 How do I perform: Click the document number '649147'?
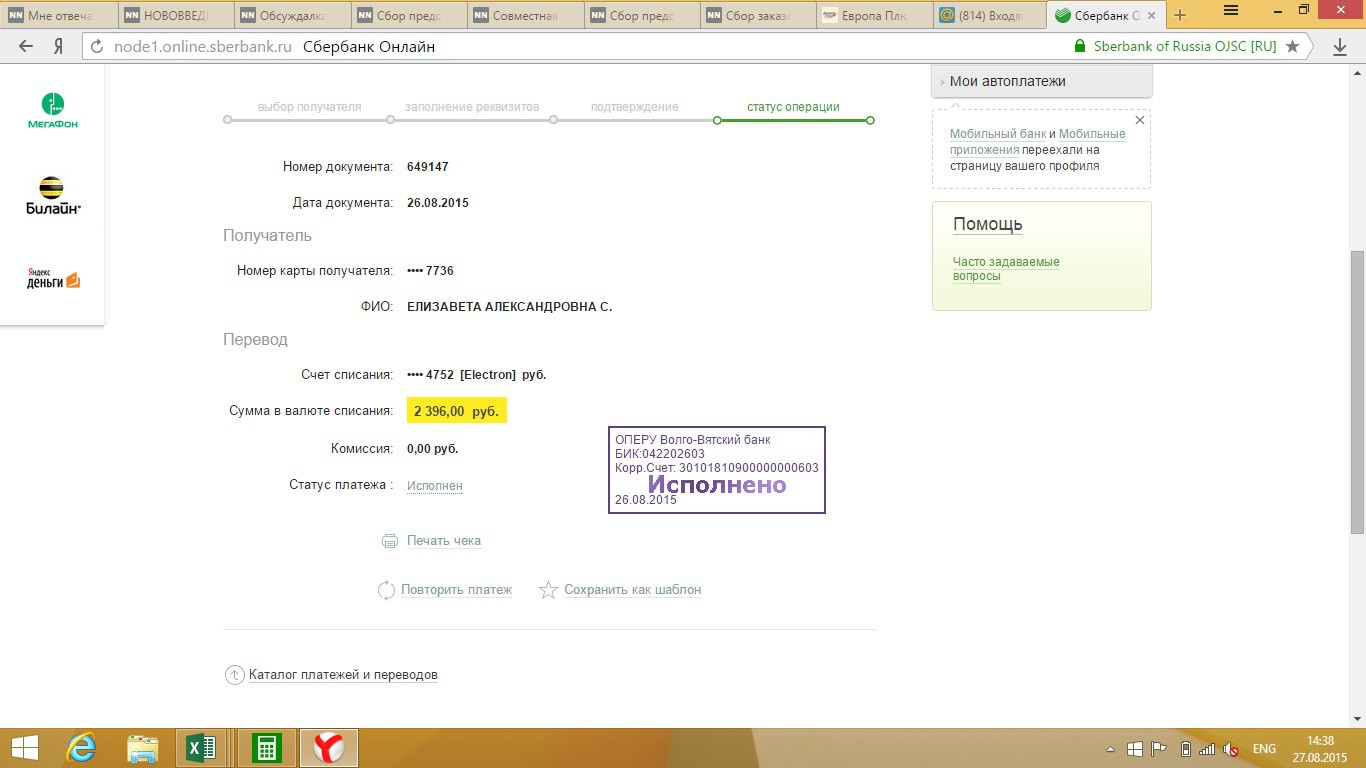click(x=428, y=167)
